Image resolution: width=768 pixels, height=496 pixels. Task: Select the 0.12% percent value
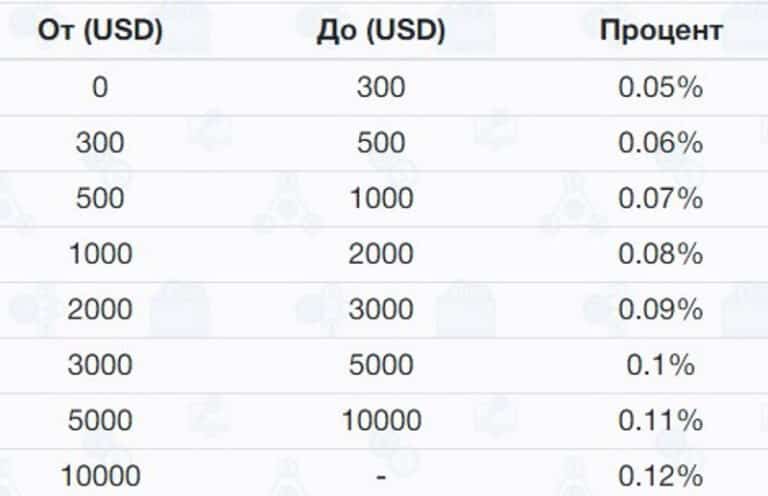[661, 476]
